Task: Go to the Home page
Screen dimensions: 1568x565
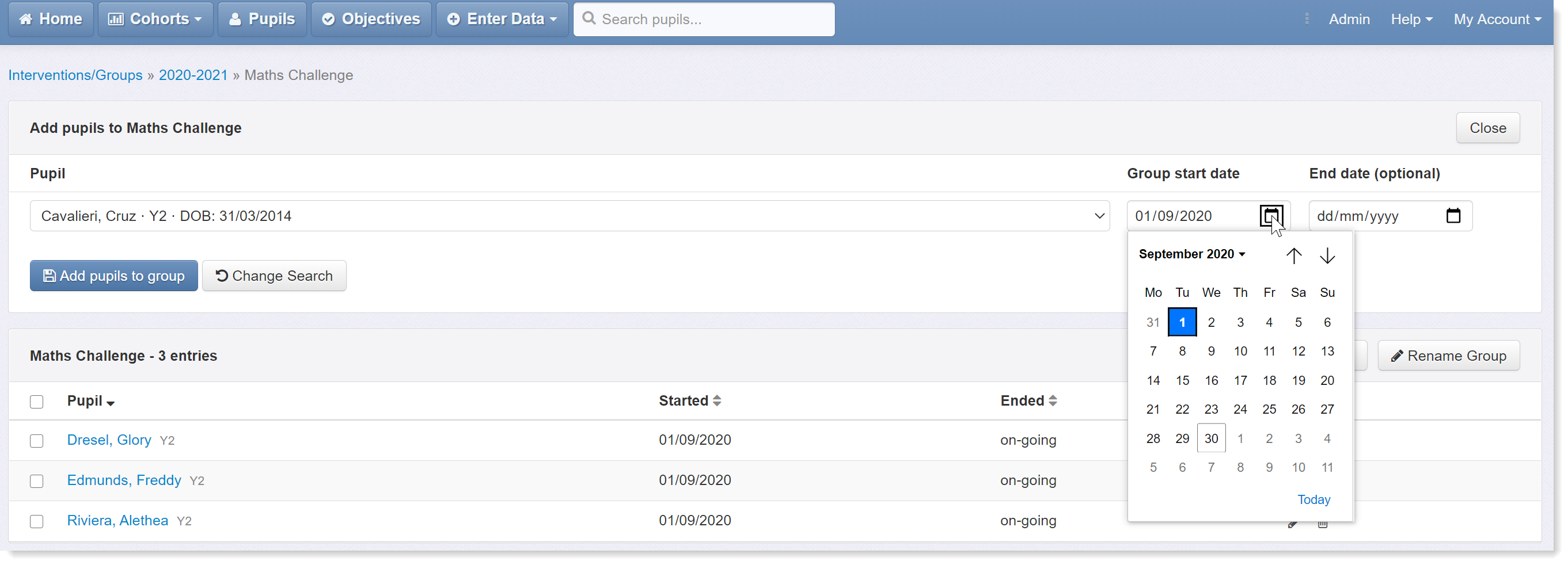Action: point(51,19)
